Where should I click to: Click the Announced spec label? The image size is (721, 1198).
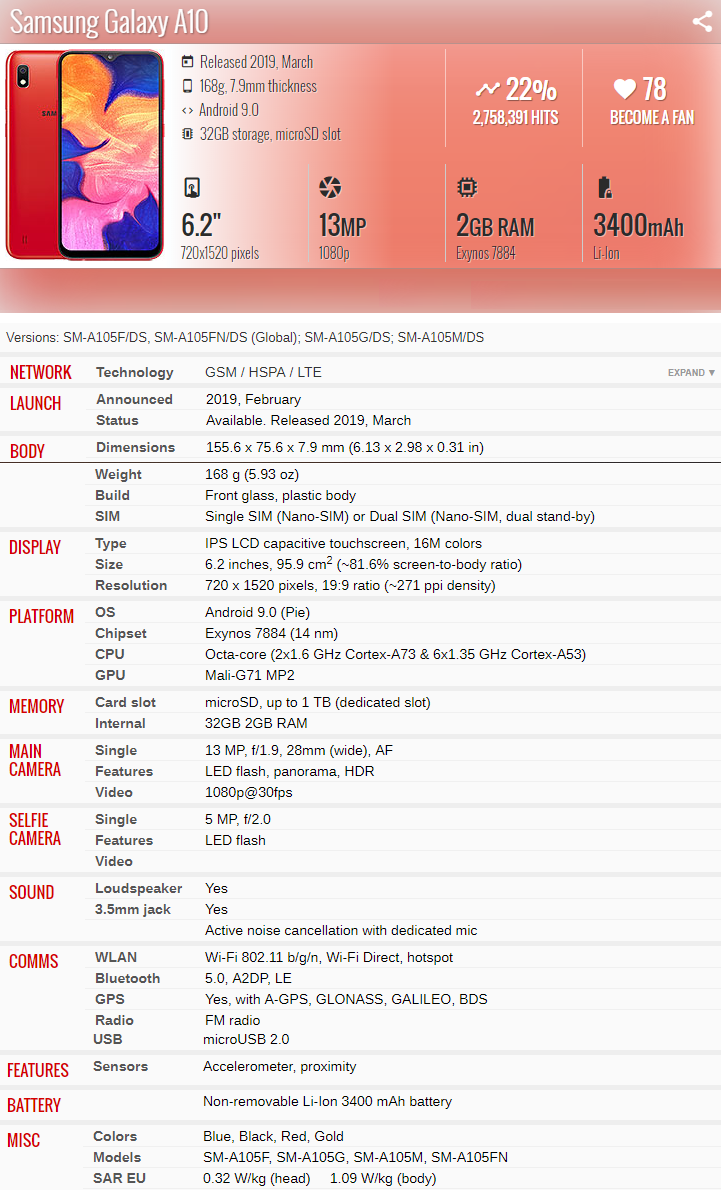(134, 399)
